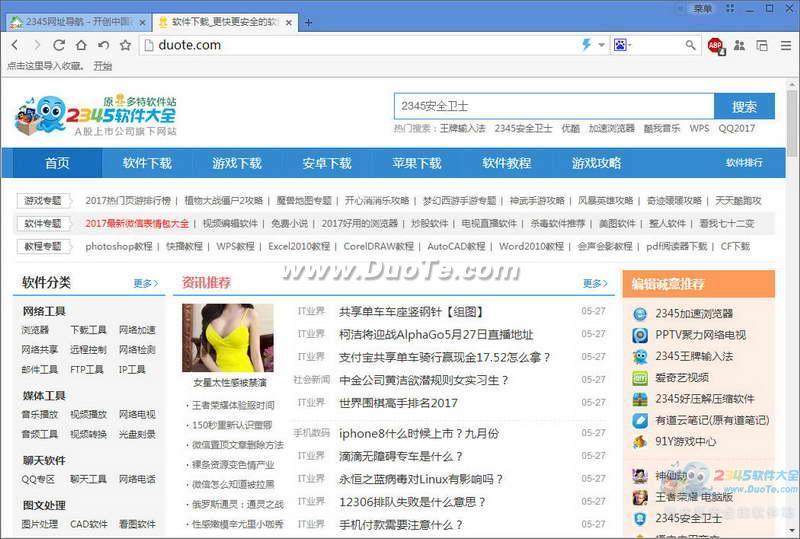This screenshot has height=539, width=800.
Task: Open Baidu paw search engine selector
Action: pos(621,45)
